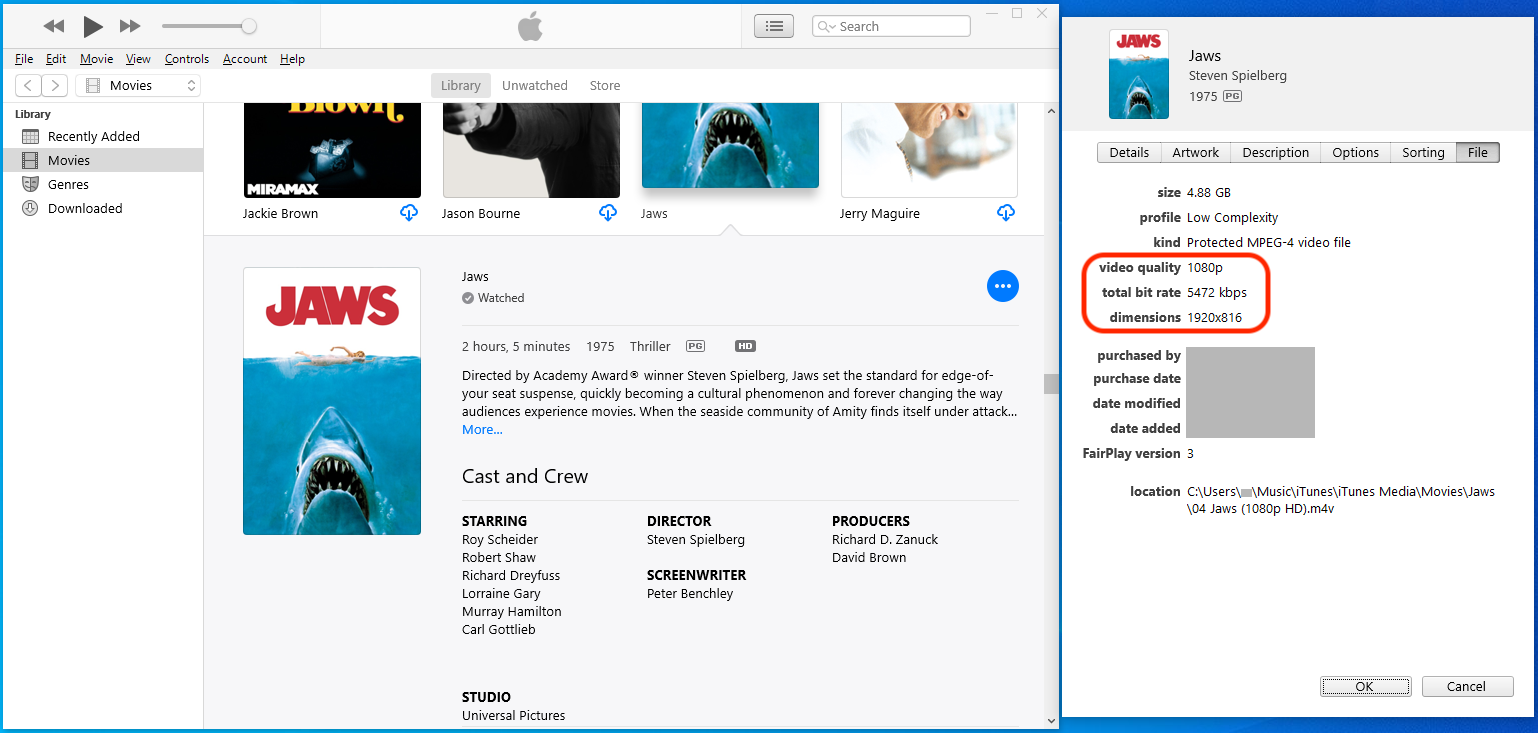1538x733 pixels.
Task: Open the blue more options button
Action: (x=1003, y=286)
